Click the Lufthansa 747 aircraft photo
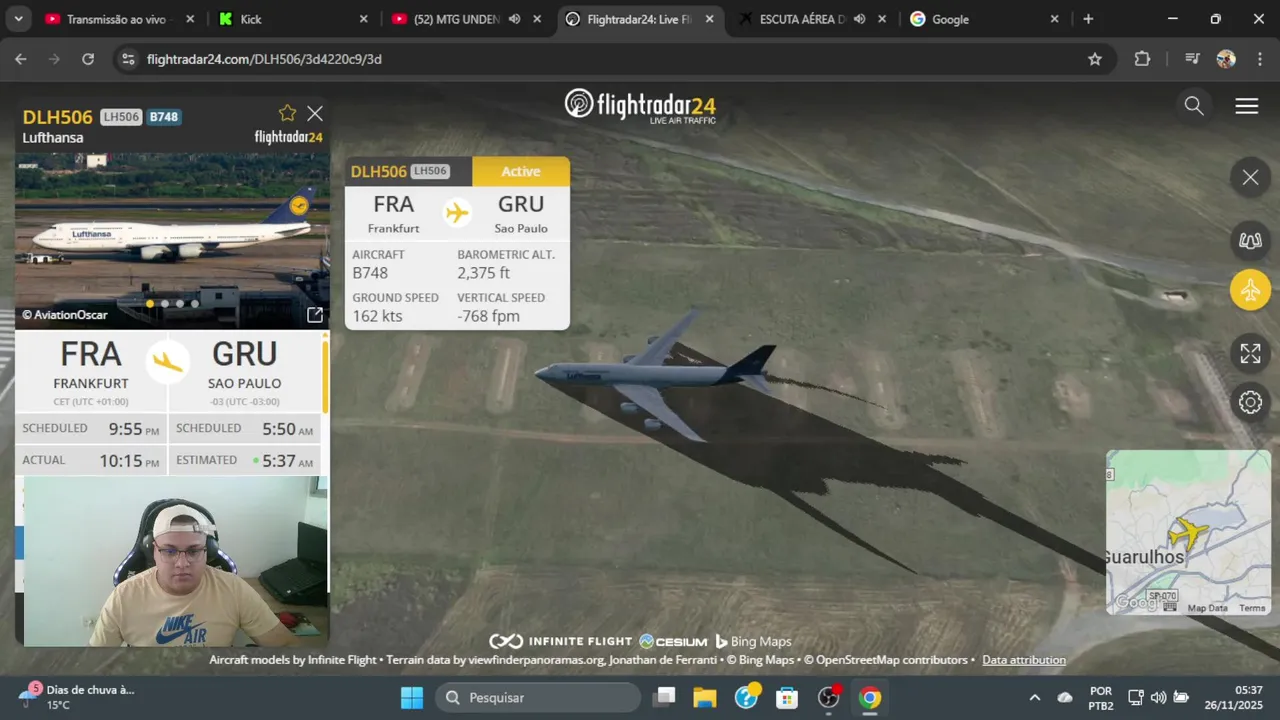Viewport: 1280px width, 720px height. [x=172, y=240]
